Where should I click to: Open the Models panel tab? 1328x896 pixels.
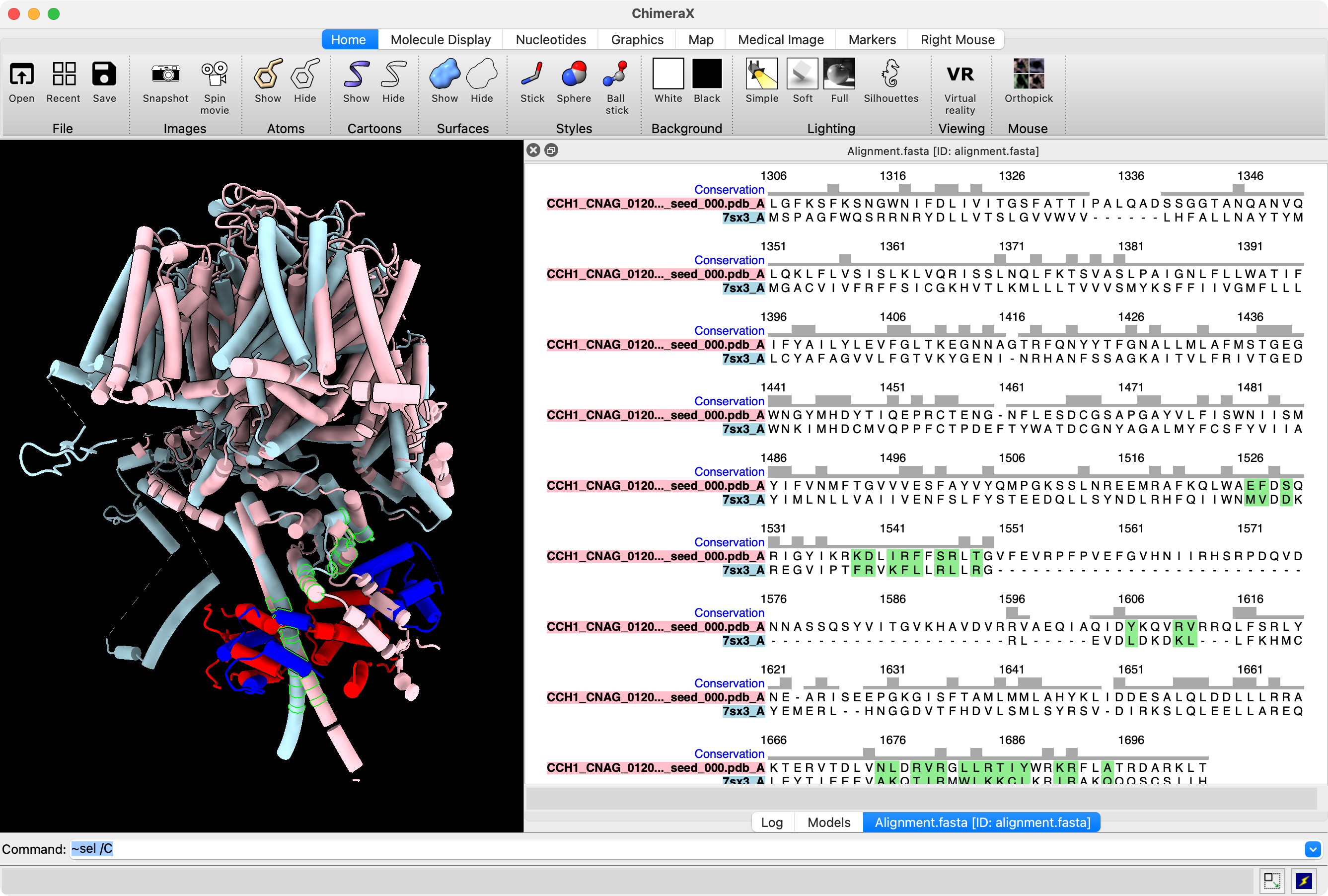click(x=828, y=822)
